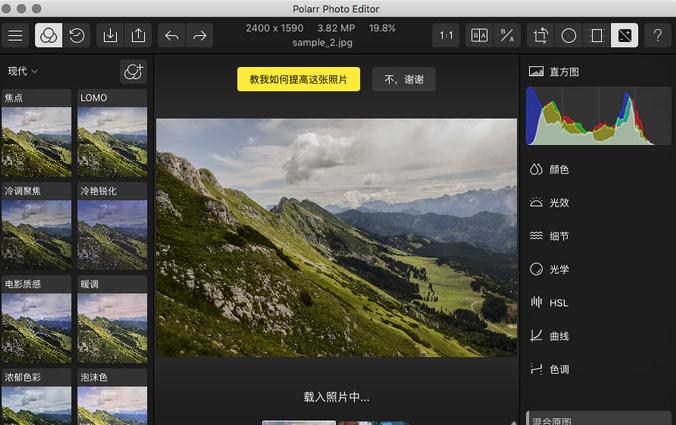Click the yellow 教我如何提高这张照片 button
The height and width of the screenshot is (425, 676).
pyautogui.click(x=298, y=79)
